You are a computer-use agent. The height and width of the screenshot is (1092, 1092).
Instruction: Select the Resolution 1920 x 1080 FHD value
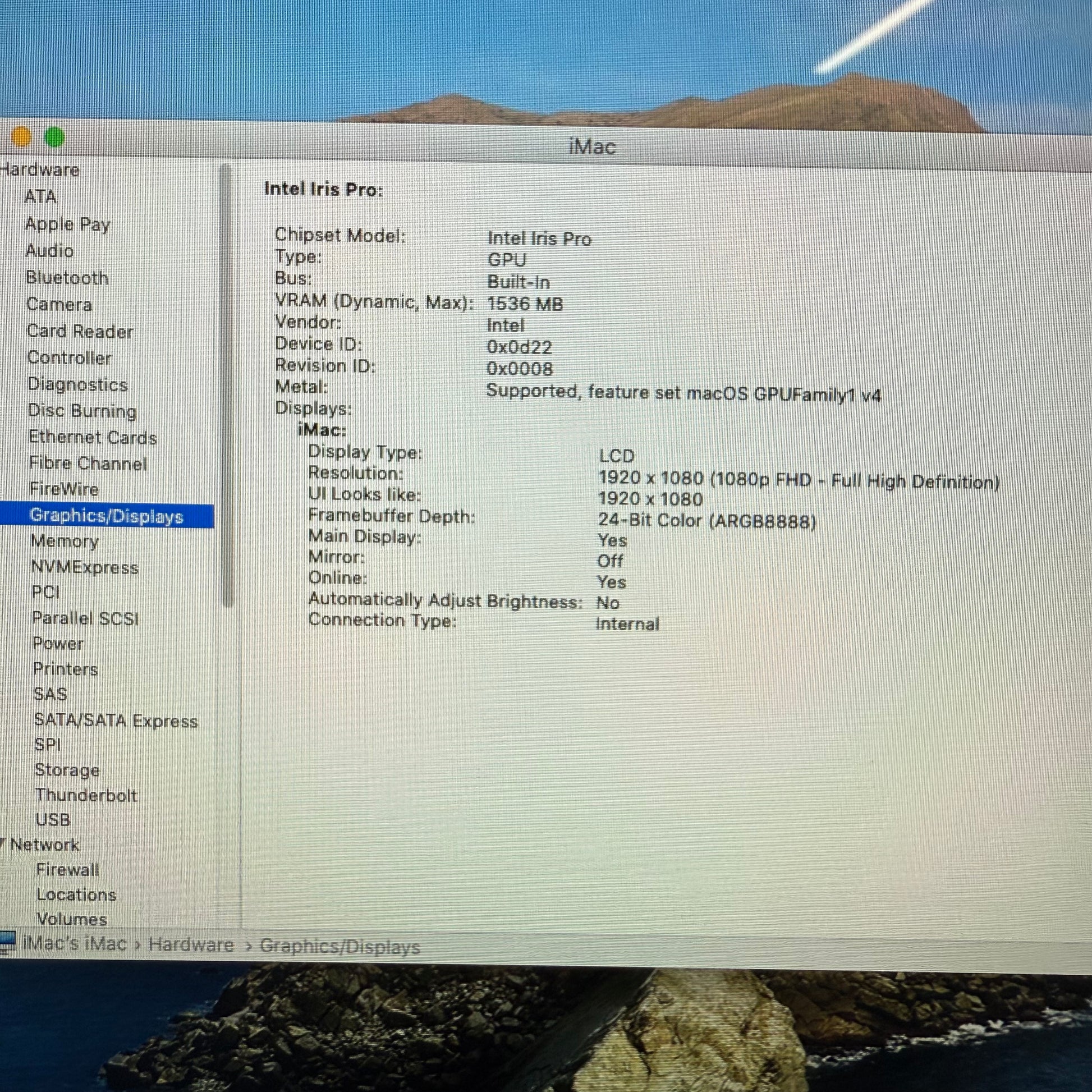799,480
